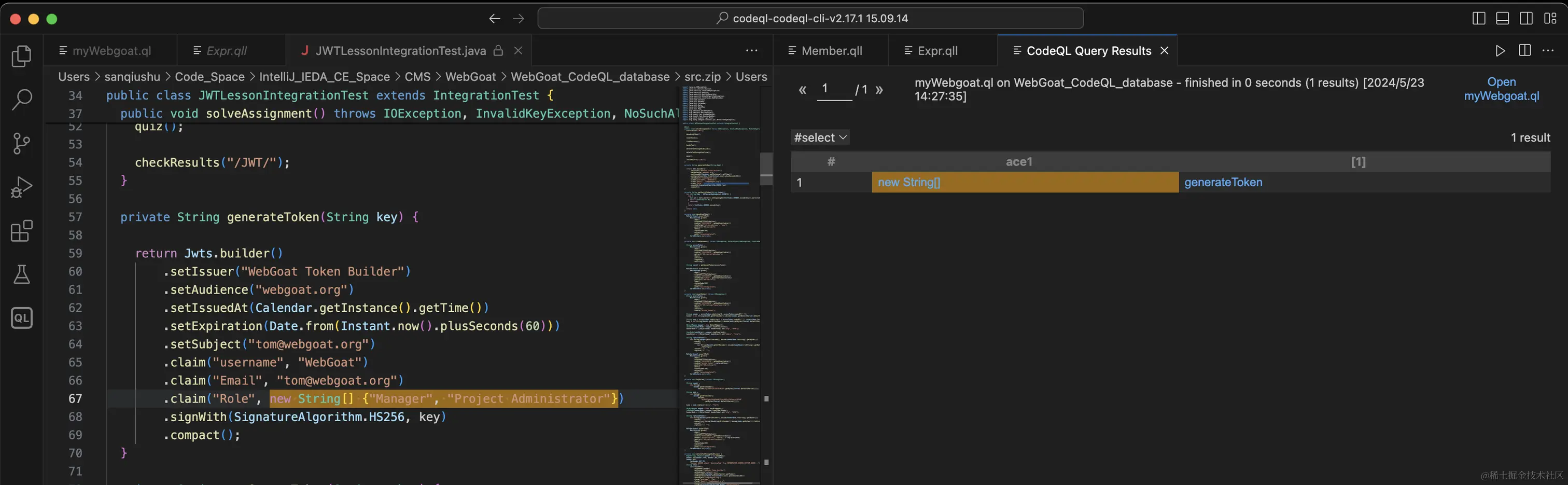
Task: Open the #select result set dropdown
Action: 820,137
